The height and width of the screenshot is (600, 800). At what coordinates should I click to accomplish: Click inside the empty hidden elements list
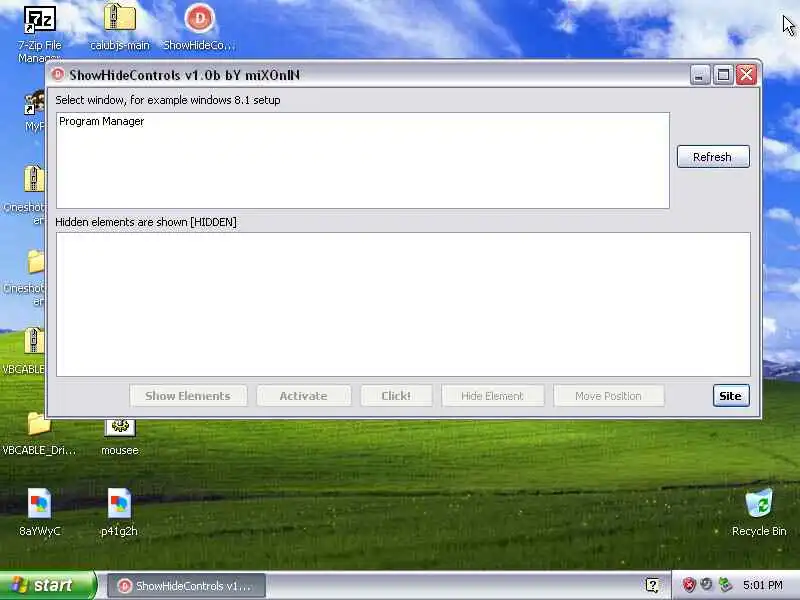click(x=403, y=305)
